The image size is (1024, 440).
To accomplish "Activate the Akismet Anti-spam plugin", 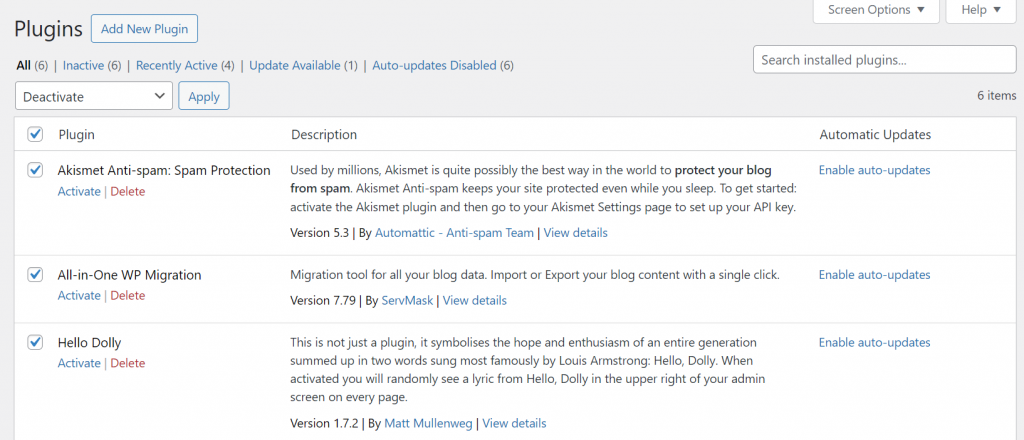I will click(79, 191).
